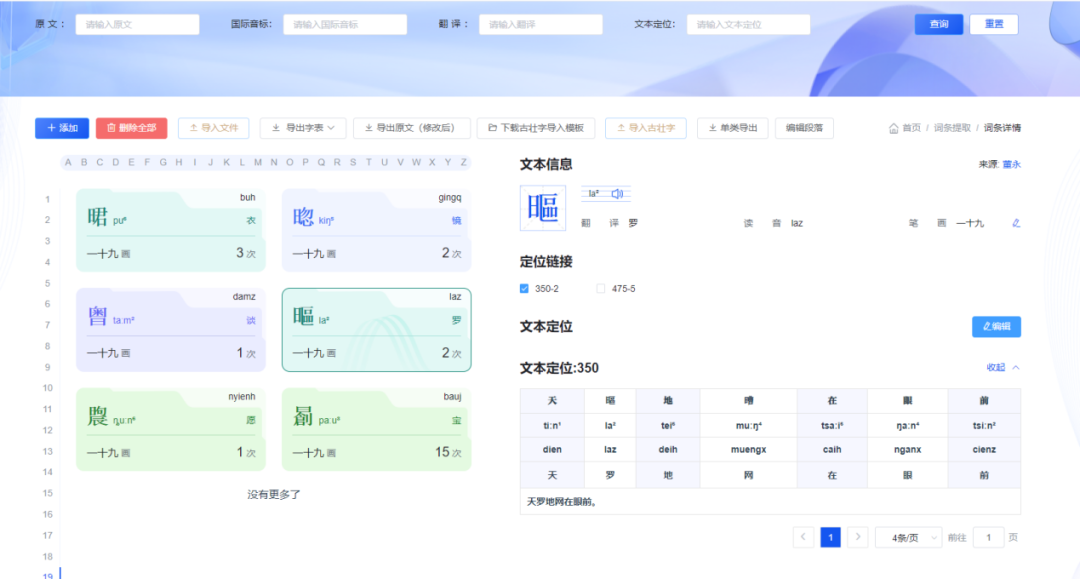Click the pencil icon on the 编辑 button
The image size is (1080, 579).
[x=986, y=327]
